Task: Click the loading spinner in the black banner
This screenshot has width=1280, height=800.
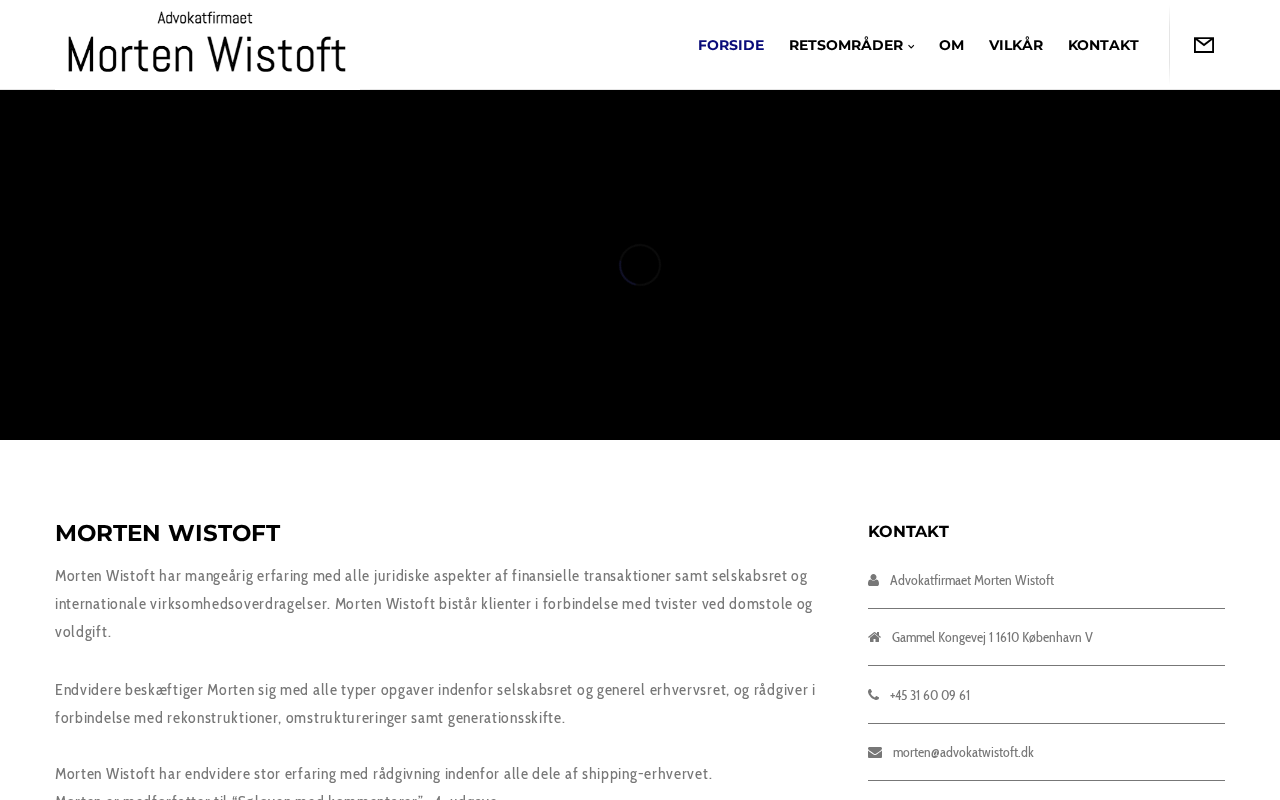Action: (x=640, y=265)
